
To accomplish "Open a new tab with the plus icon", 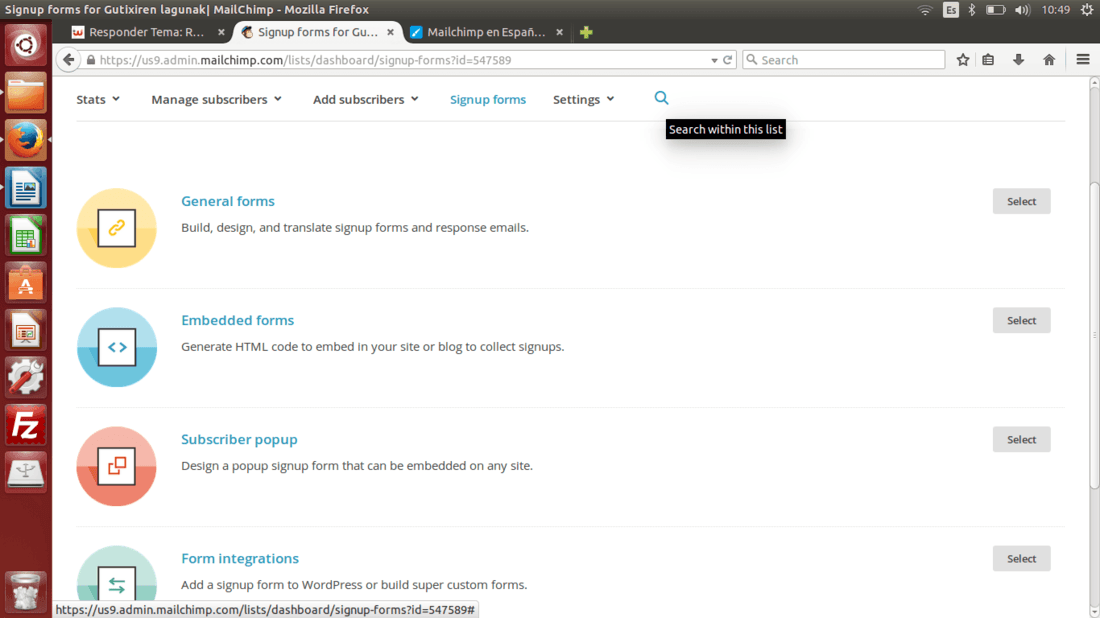I will (586, 32).
